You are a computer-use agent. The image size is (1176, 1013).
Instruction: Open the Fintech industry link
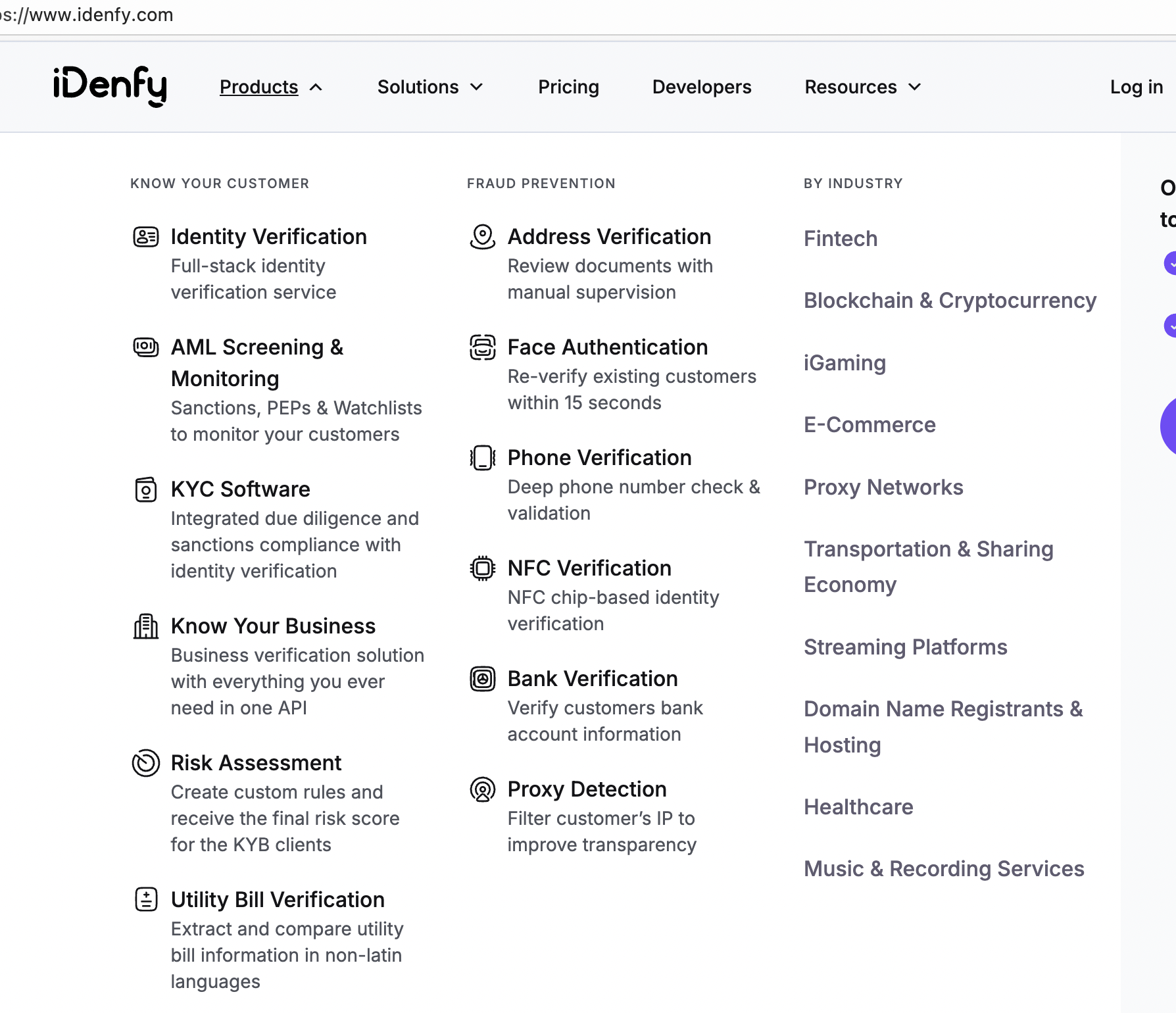[841, 239]
